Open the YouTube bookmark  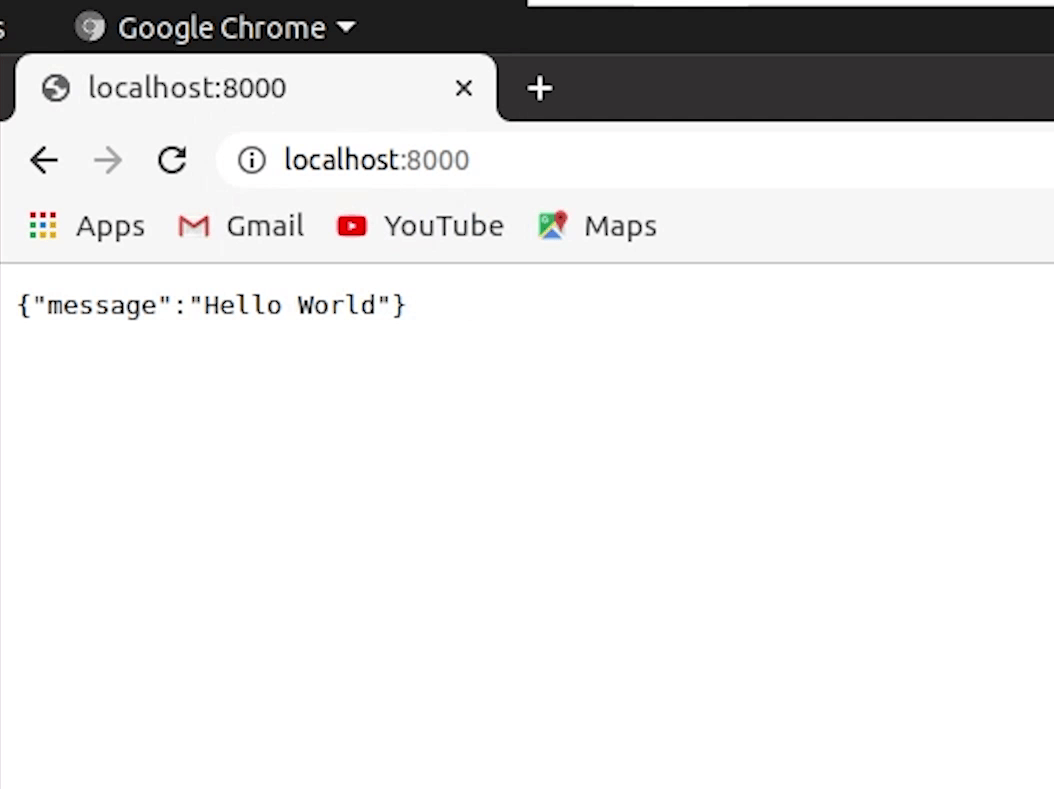(443, 226)
